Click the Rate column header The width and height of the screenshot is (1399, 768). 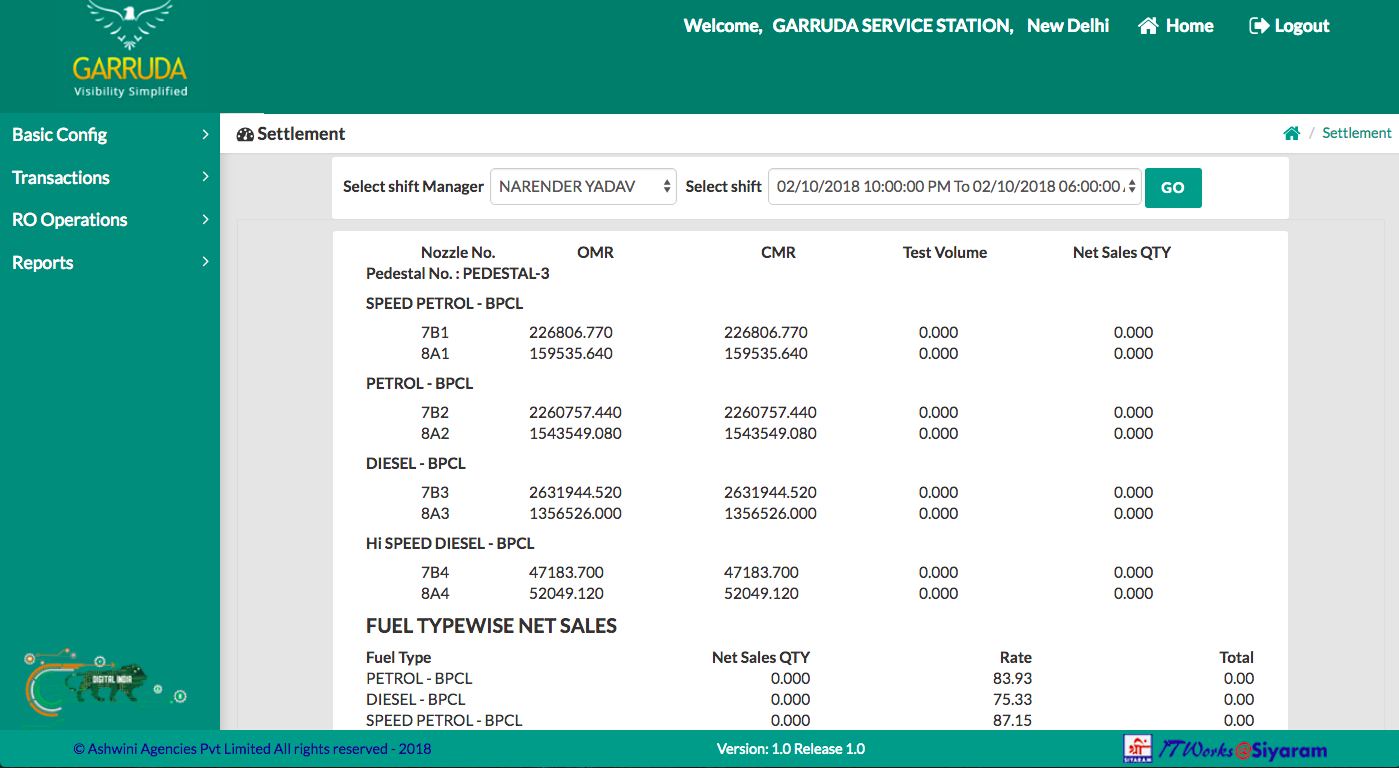1016,657
